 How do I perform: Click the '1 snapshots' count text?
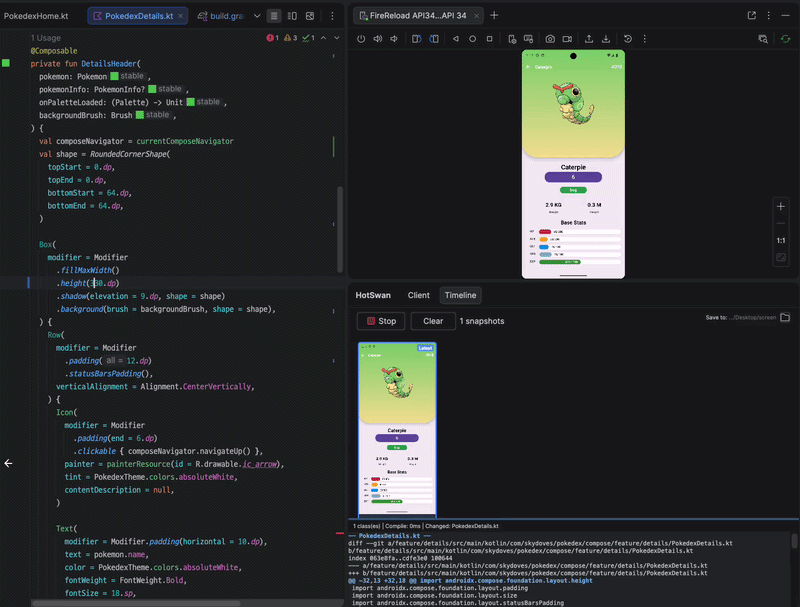[x=482, y=321]
